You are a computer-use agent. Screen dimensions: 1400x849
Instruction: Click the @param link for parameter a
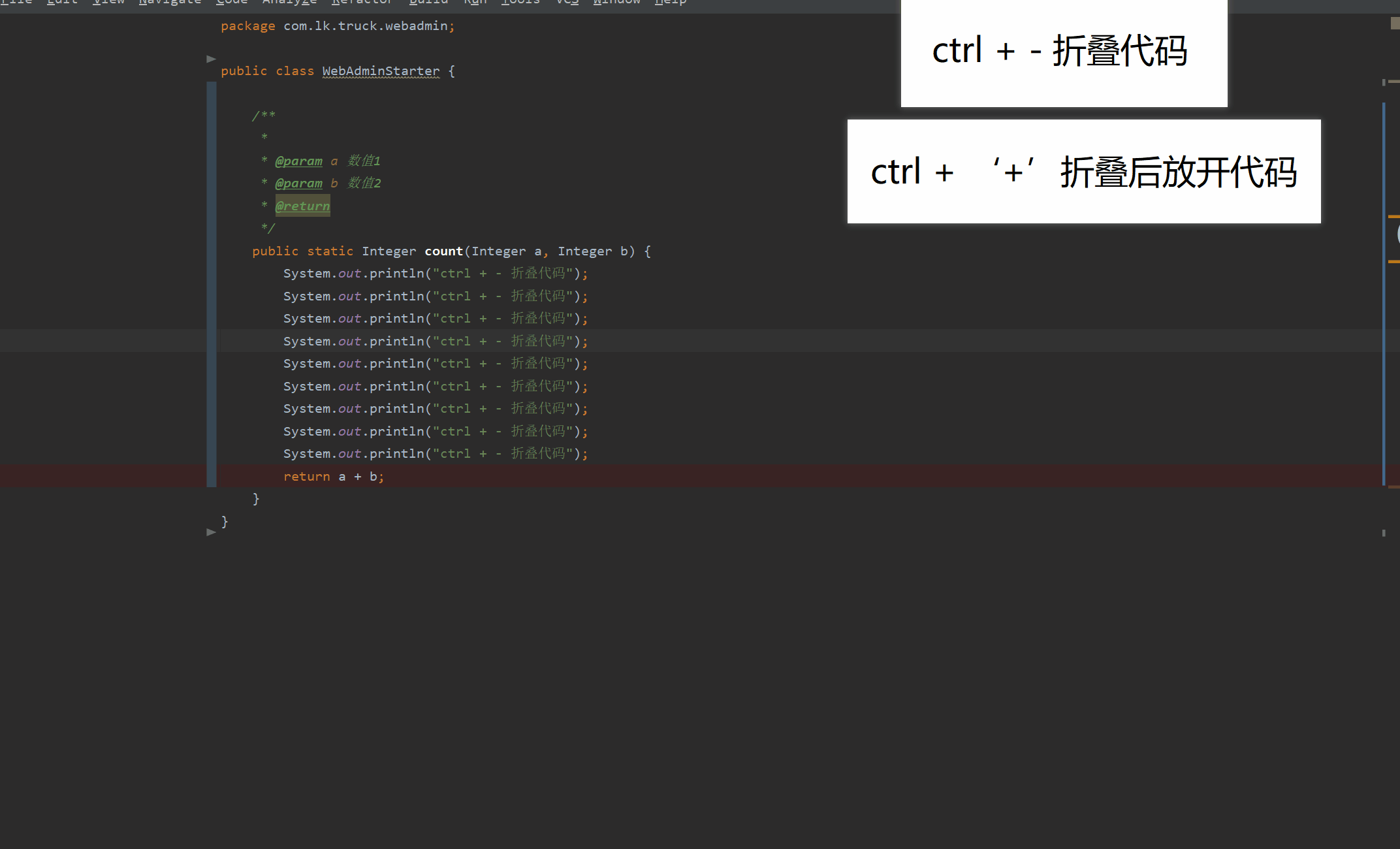(x=299, y=161)
